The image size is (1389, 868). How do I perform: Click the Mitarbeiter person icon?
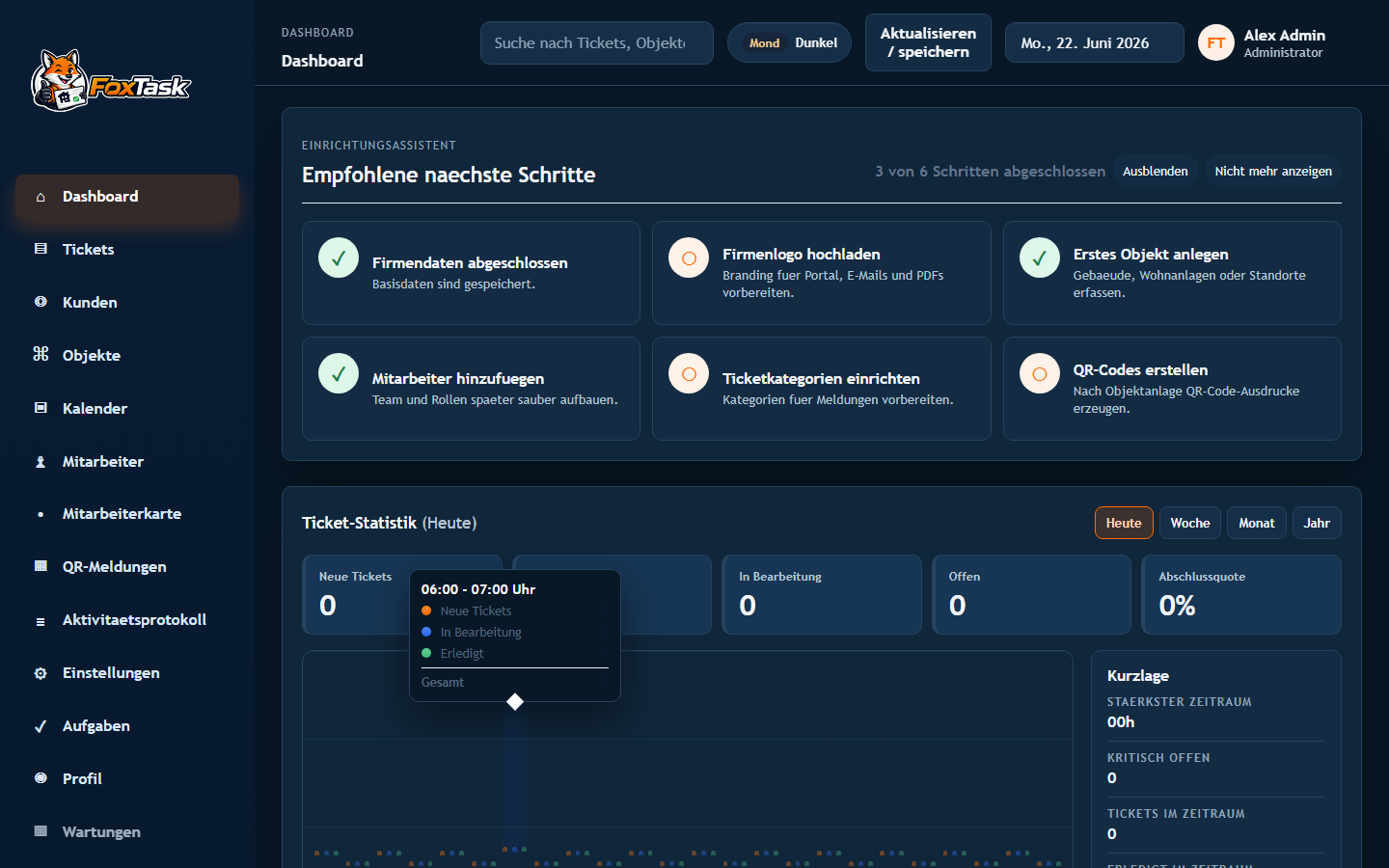41,462
